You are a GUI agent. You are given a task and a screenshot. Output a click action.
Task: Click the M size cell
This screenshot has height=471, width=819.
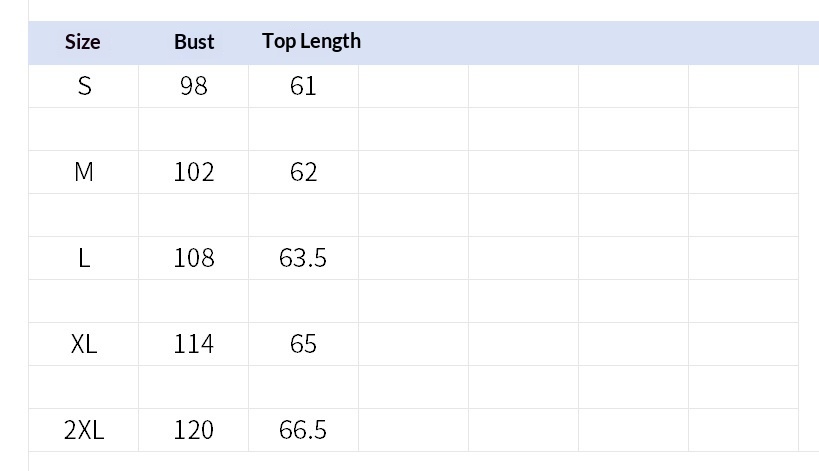pos(84,172)
